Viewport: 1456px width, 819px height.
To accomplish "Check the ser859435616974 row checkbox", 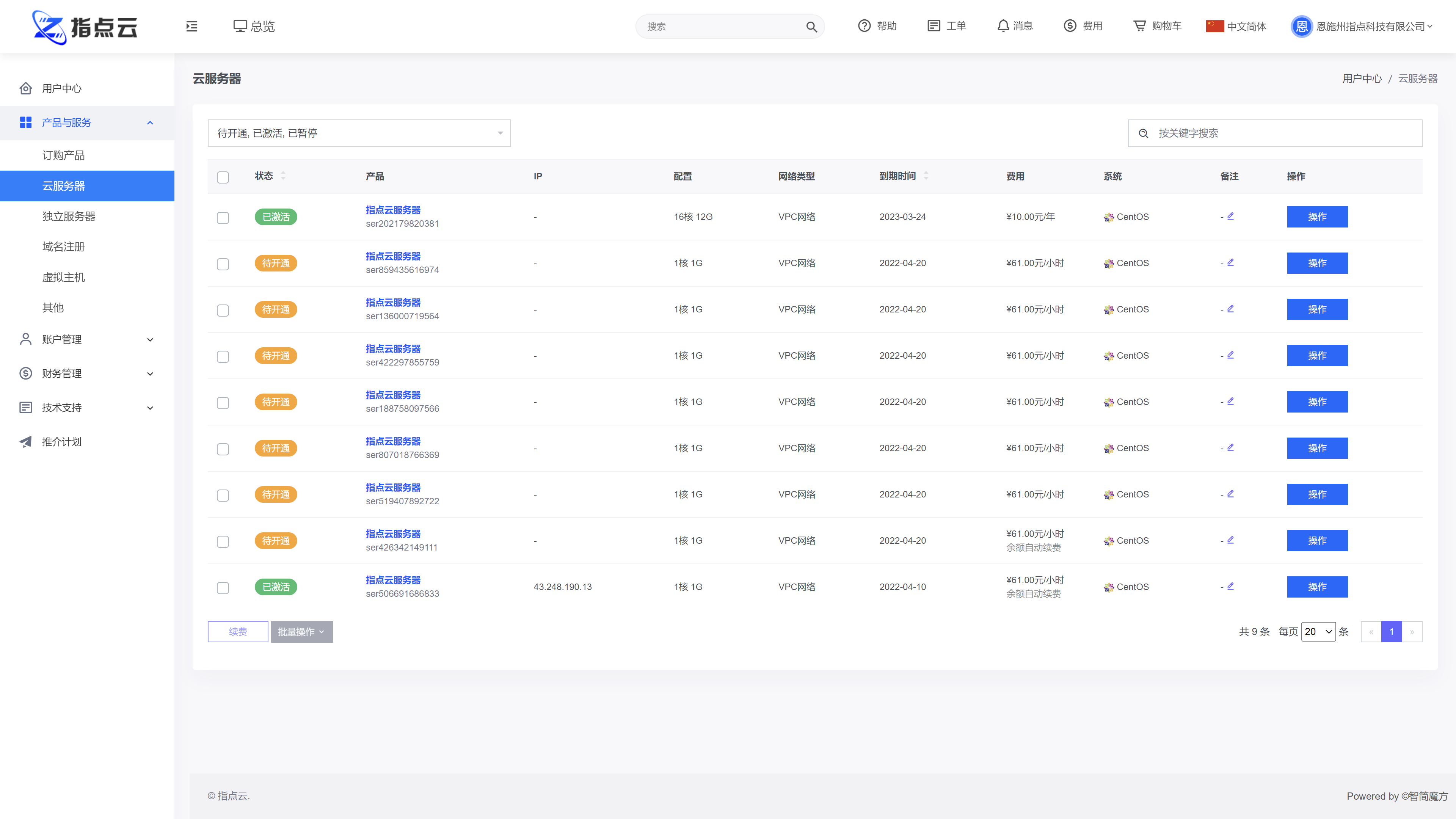I will (x=223, y=264).
